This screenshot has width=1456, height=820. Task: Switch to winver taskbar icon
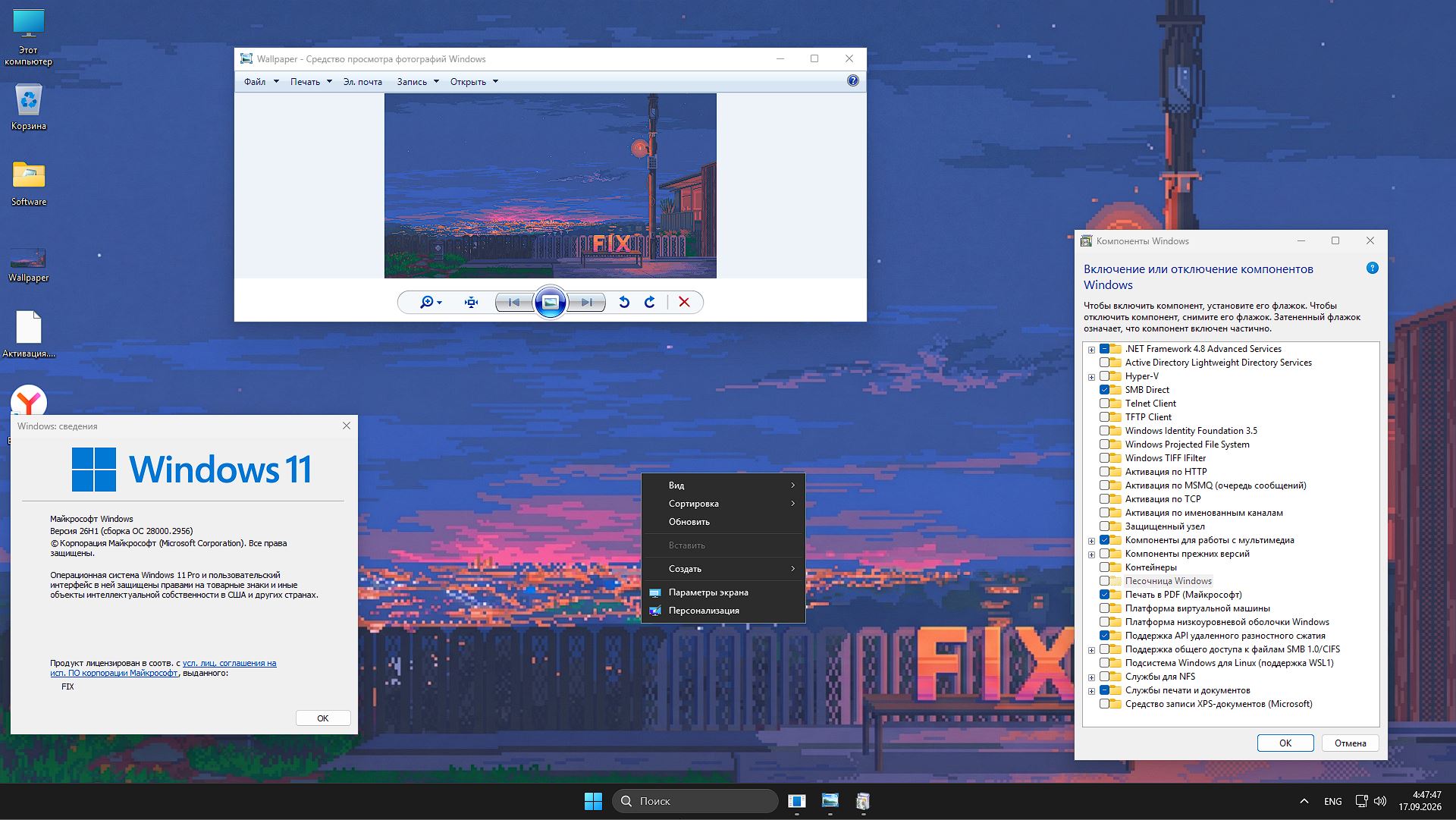pos(796,801)
